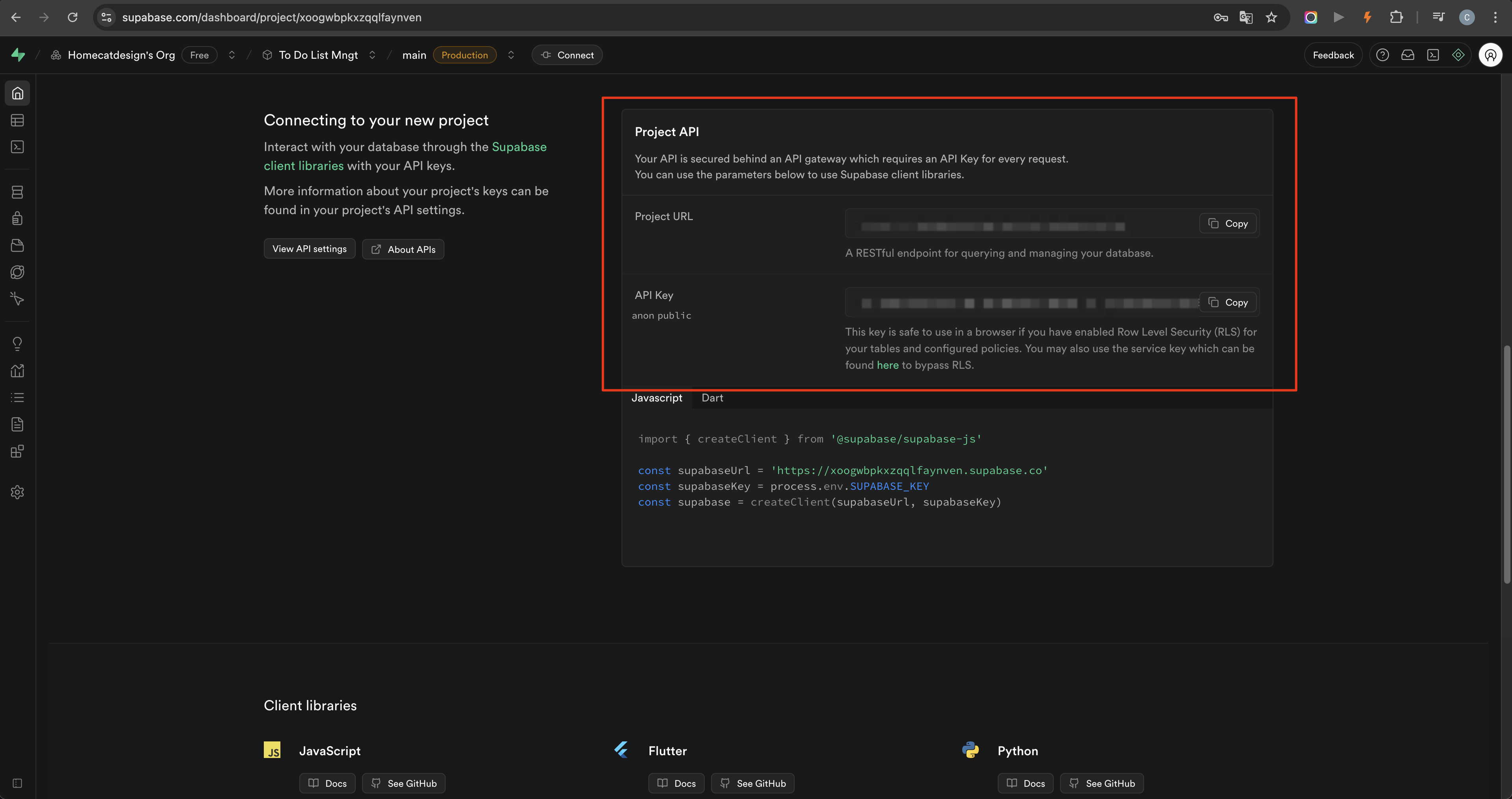Reload the page
The image size is (1512, 799).
[x=72, y=17]
